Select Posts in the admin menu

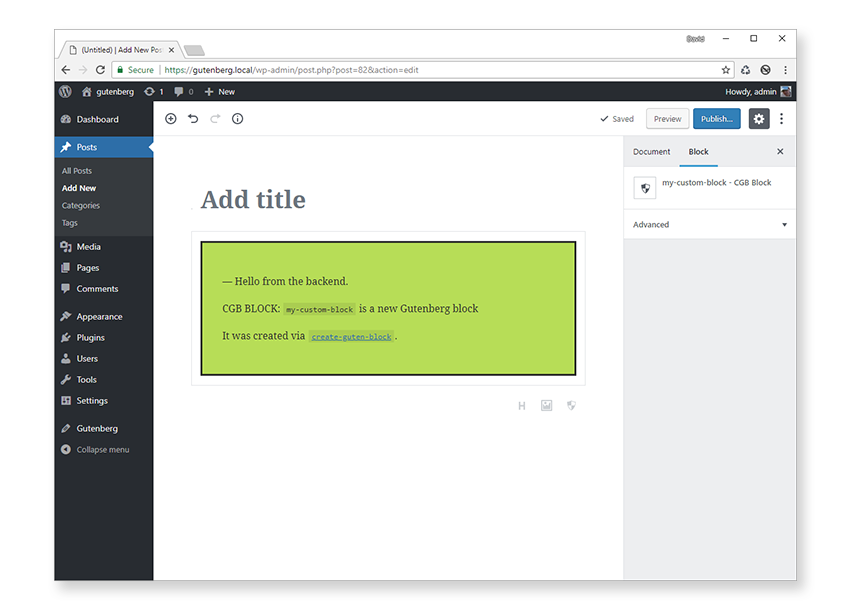click(104, 147)
